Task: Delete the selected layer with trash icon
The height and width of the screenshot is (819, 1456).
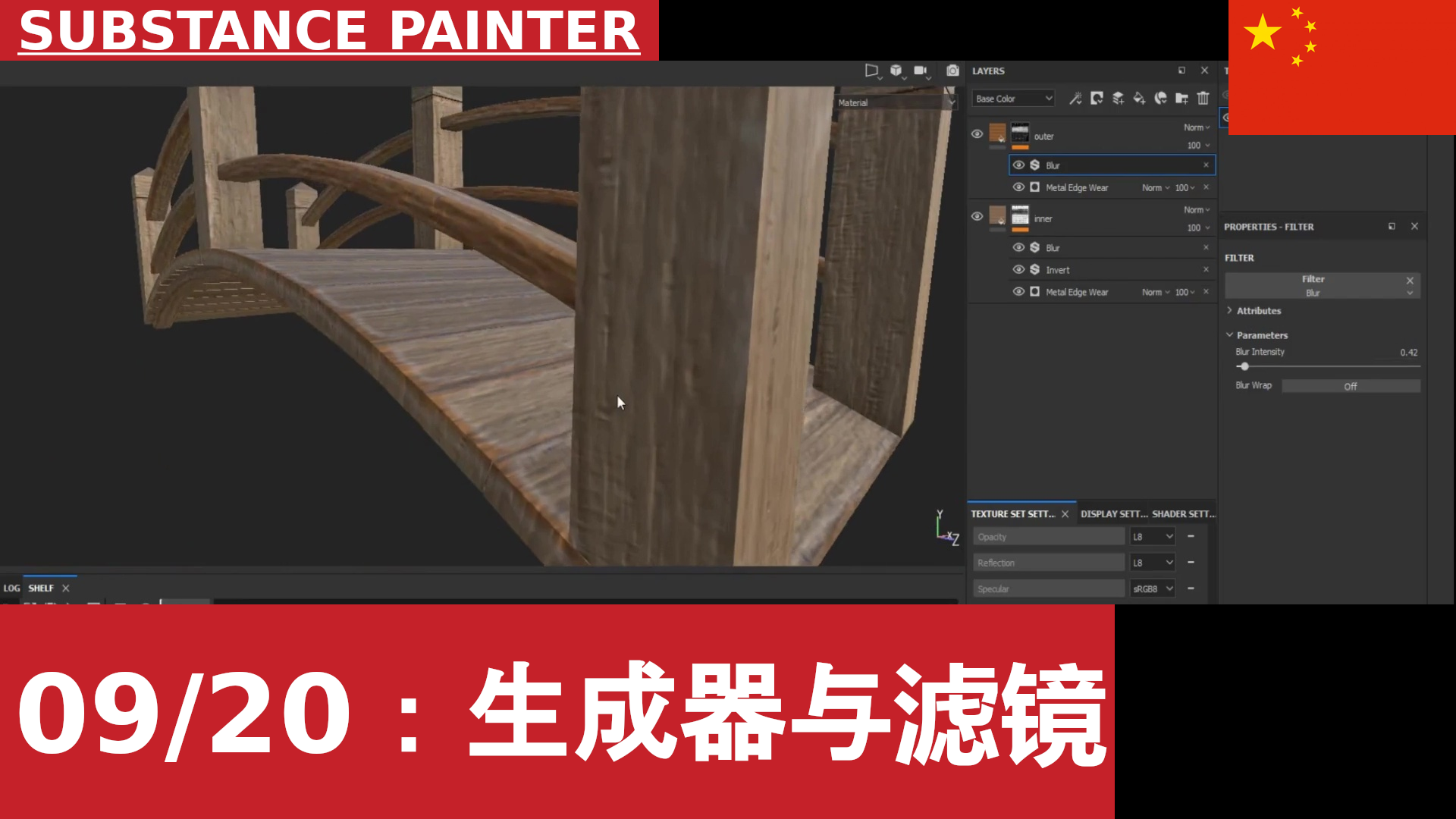Action: 1203,99
